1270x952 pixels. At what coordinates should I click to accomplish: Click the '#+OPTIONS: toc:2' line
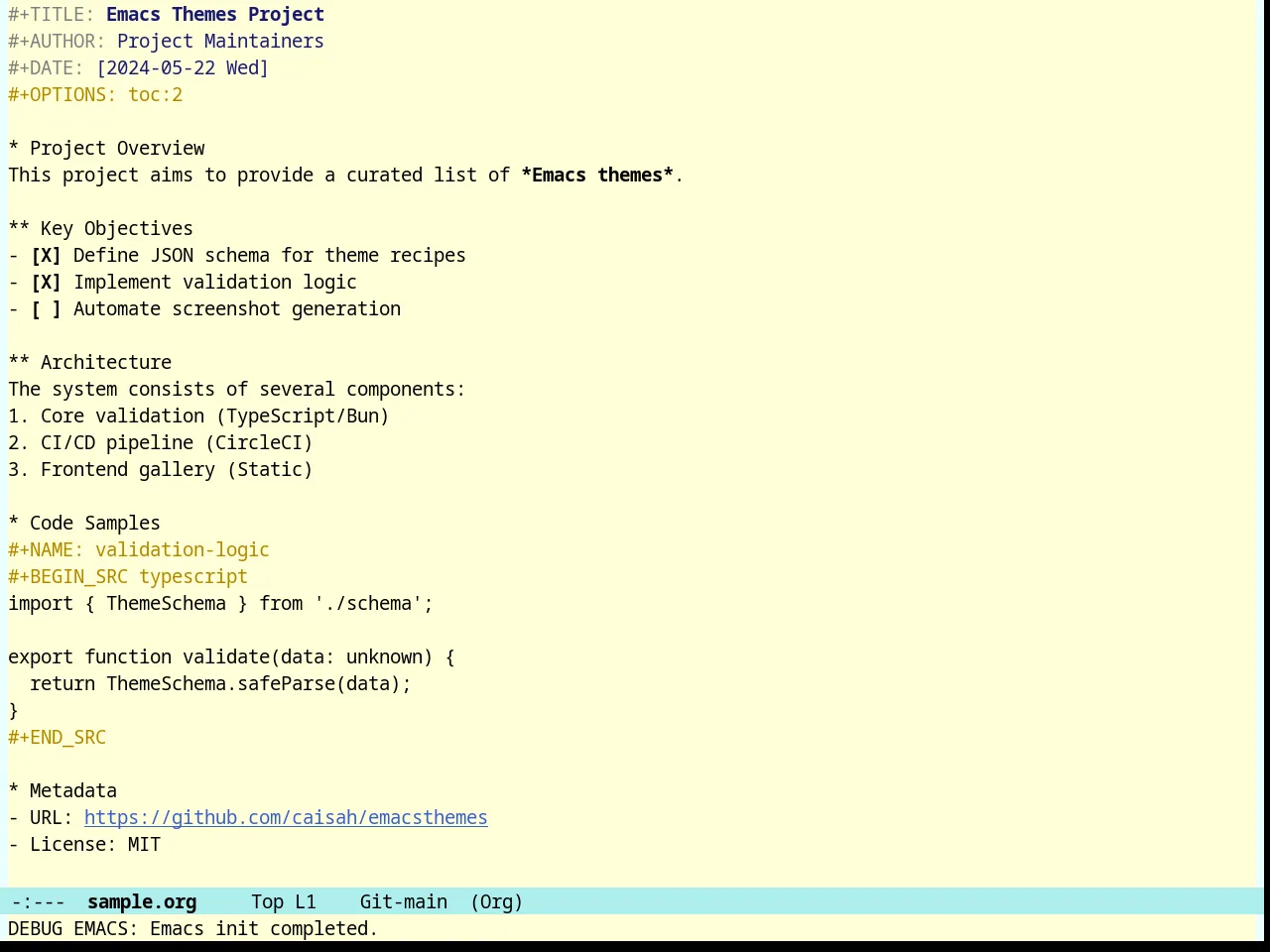point(95,95)
